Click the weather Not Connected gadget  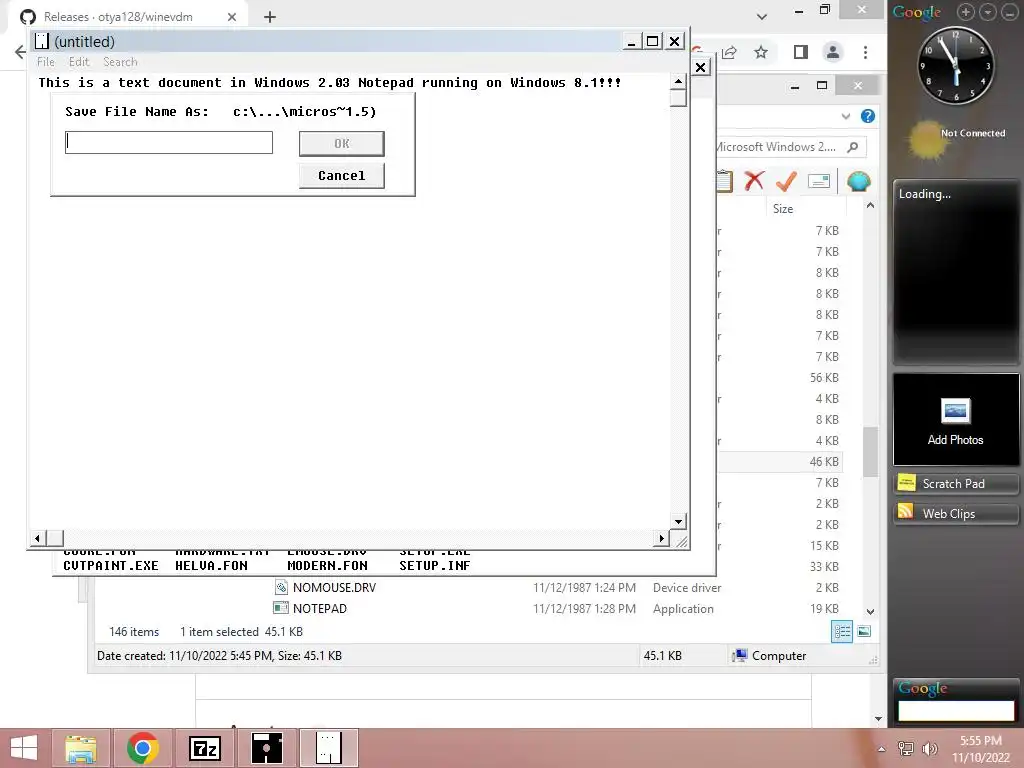coord(956,140)
